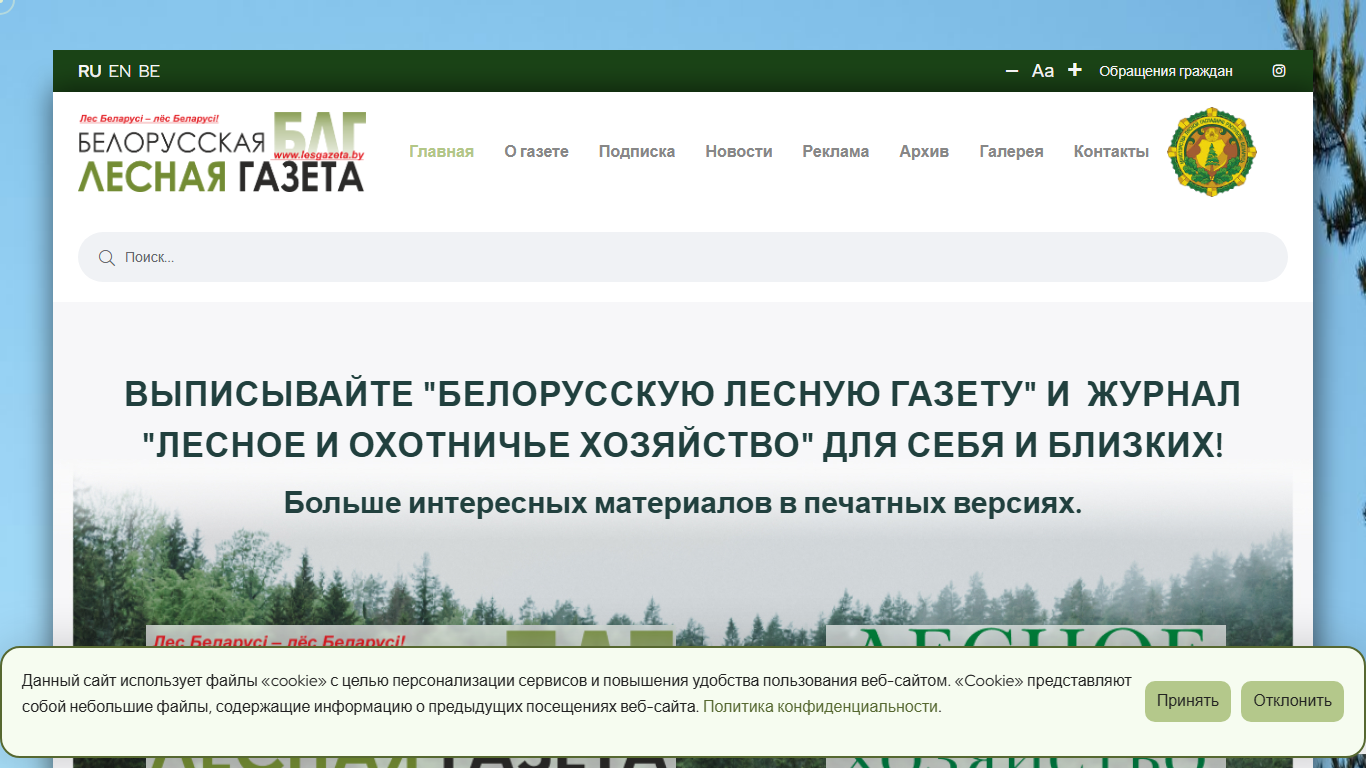The width and height of the screenshot is (1366, 768).
Task: Increase font size with plus icon
Action: [1075, 70]
